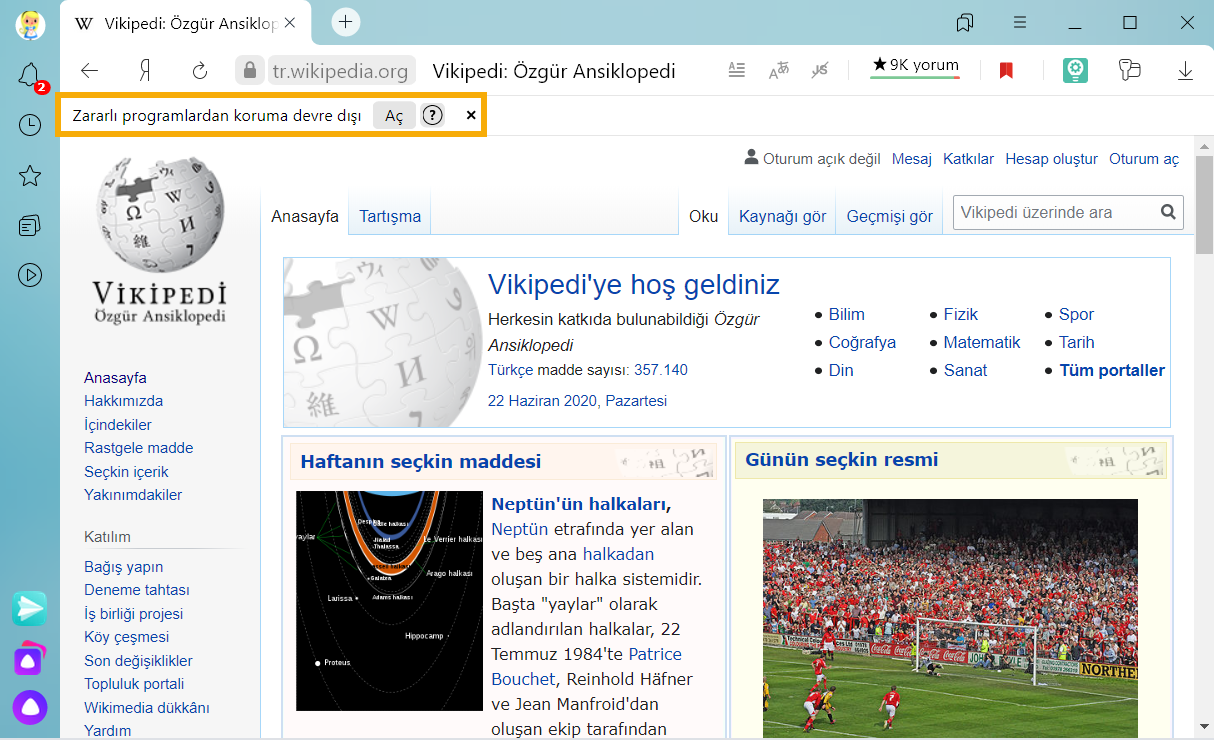This screenshot has height=740, width=1214.
Task: Open the Spor portal link
Action: (1076, 314)
